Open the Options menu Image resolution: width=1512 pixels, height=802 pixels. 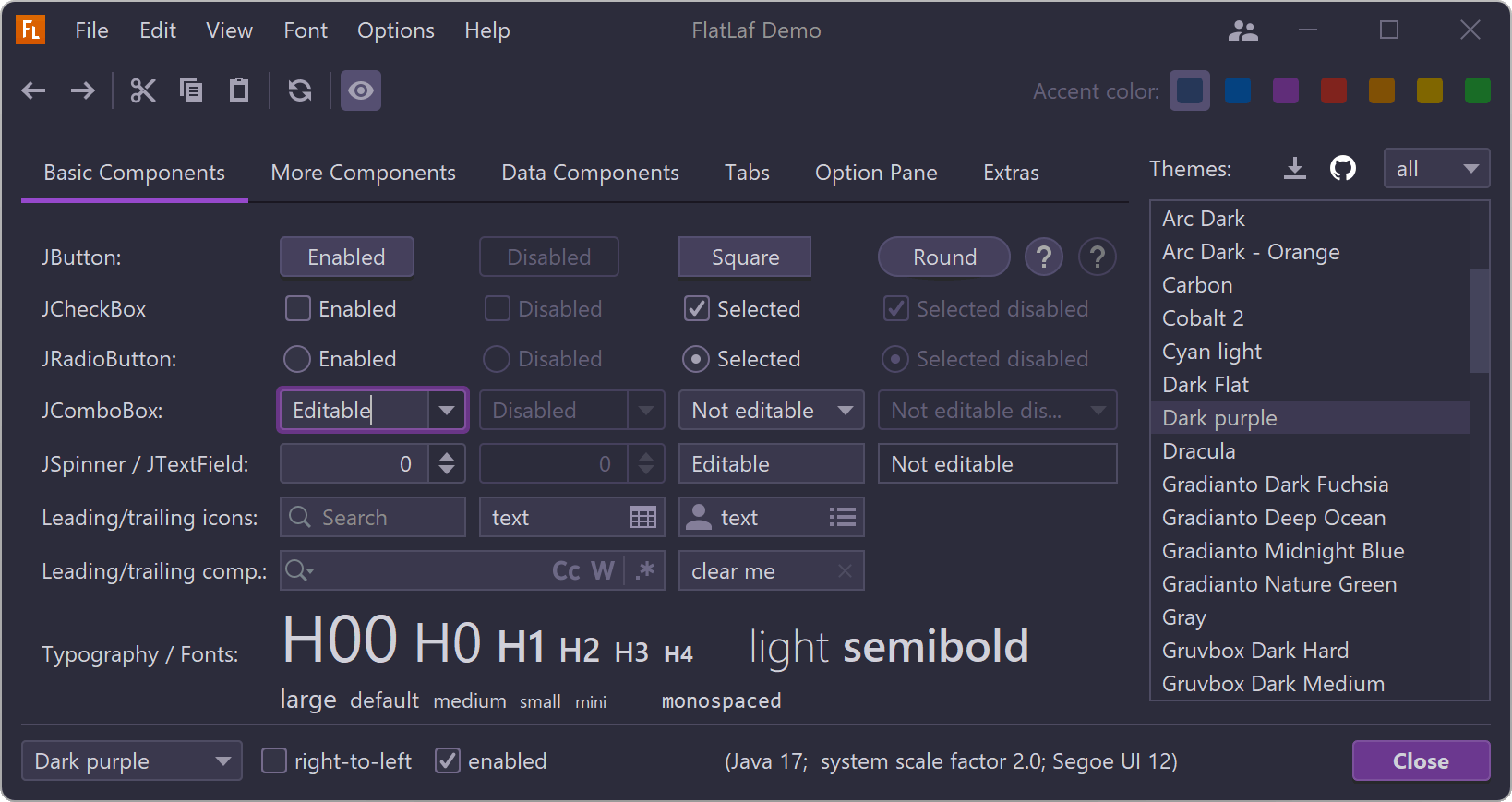[x=395, y=30]
